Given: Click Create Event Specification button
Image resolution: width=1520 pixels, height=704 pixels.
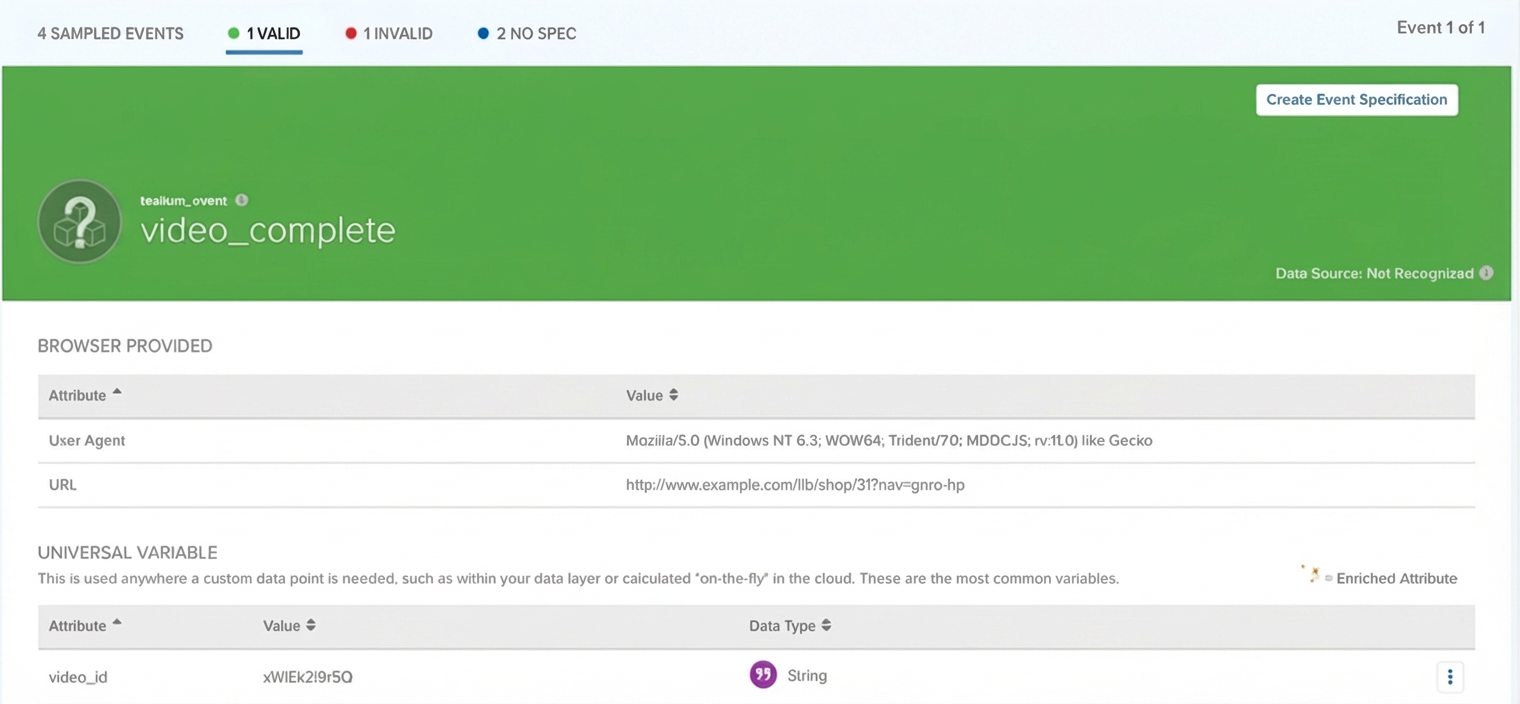Looking at the screenshot, I should pyautogui.click(x=1356, y=99).
